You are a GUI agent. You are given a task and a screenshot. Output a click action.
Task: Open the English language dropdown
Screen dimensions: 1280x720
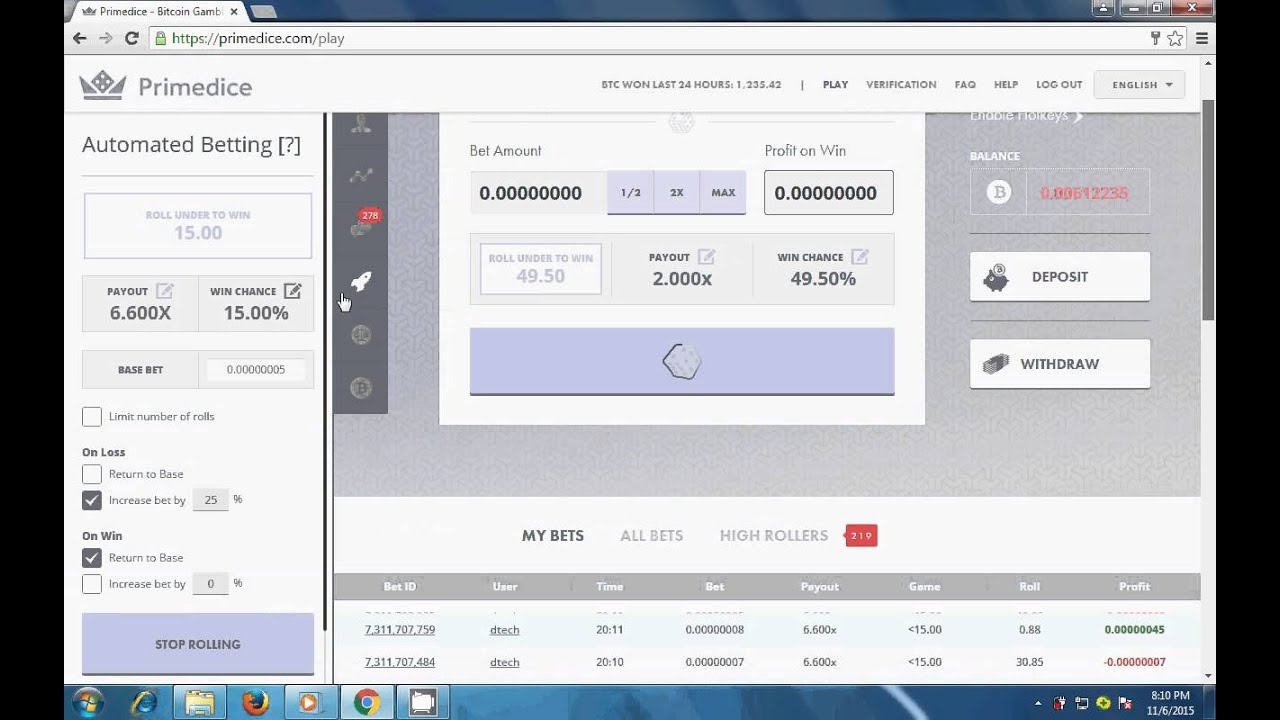tap(1140, 85)
